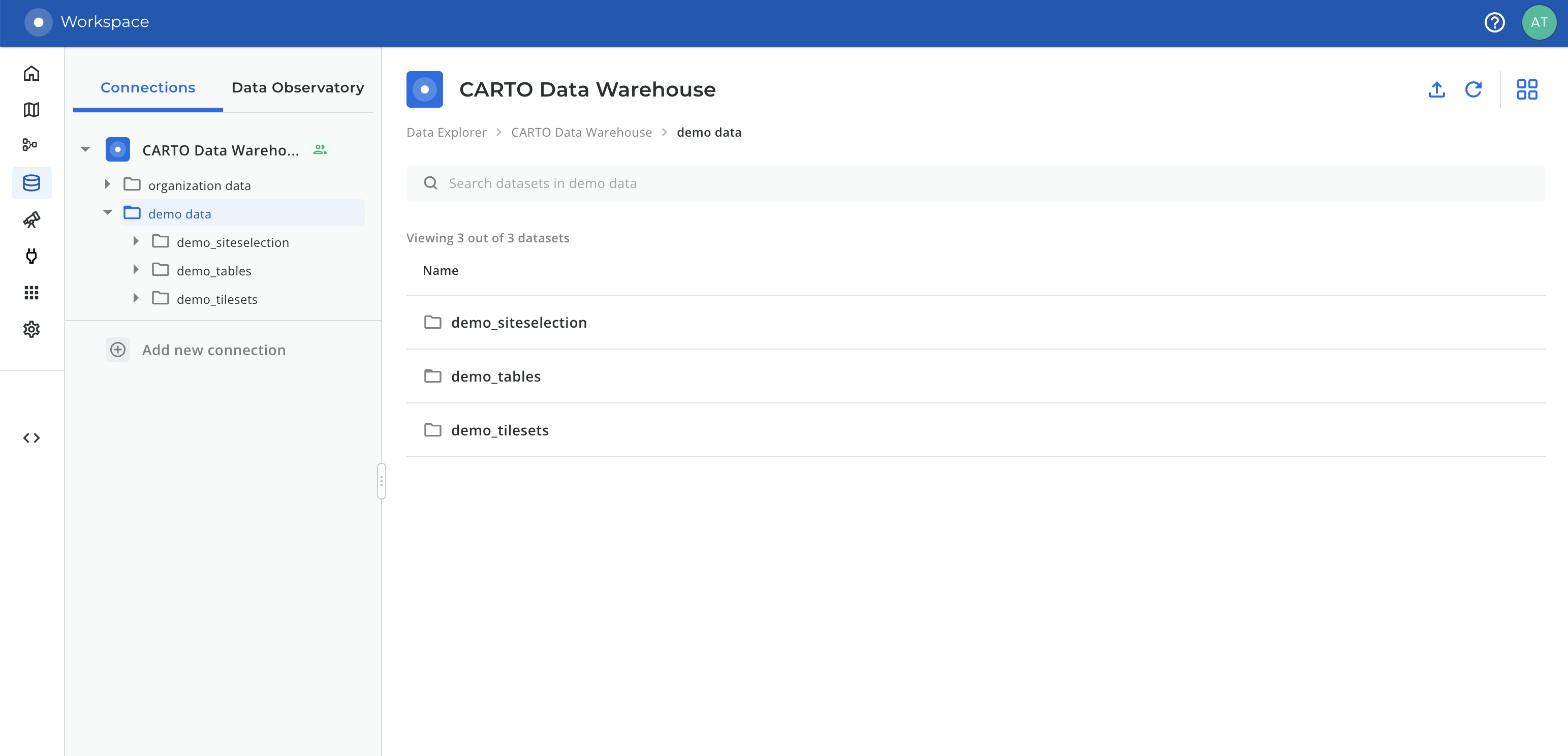Expand demo_tilesets in the tree
The image size is (1568, 756).
point(136,298)
